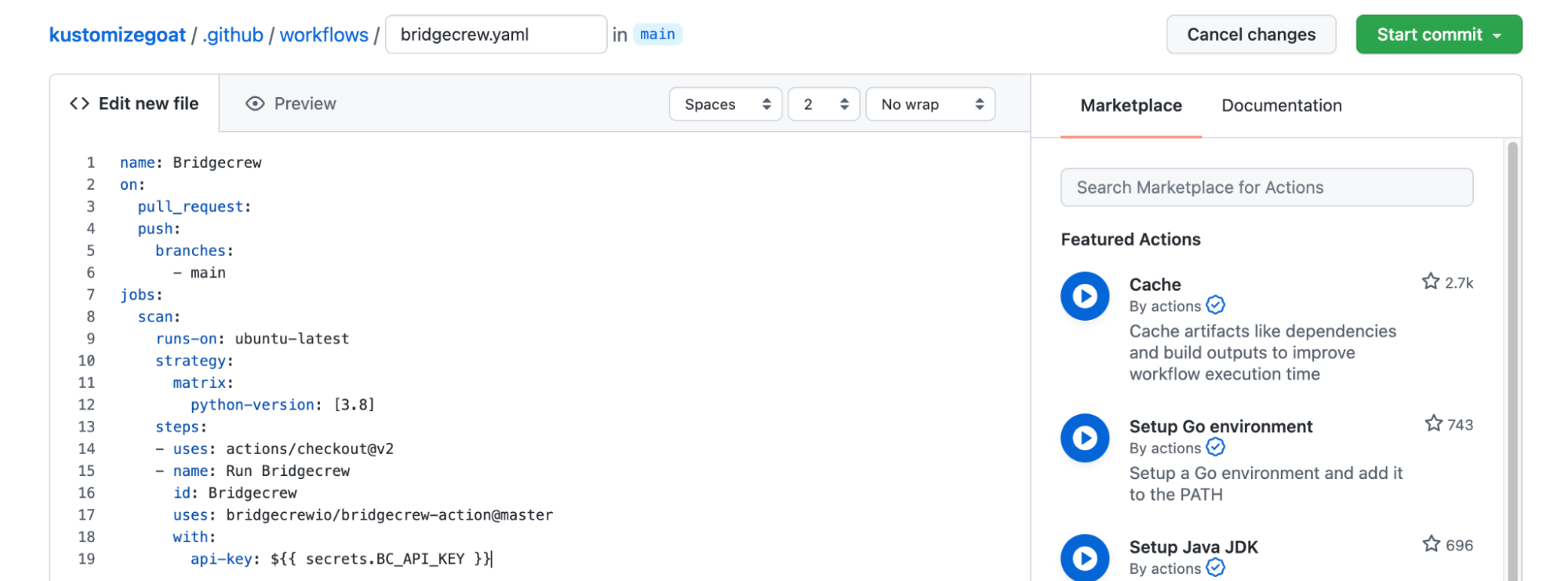1568x581 pixels.
Task: Open the Start commit dropdown
Action: point(1439,34)
